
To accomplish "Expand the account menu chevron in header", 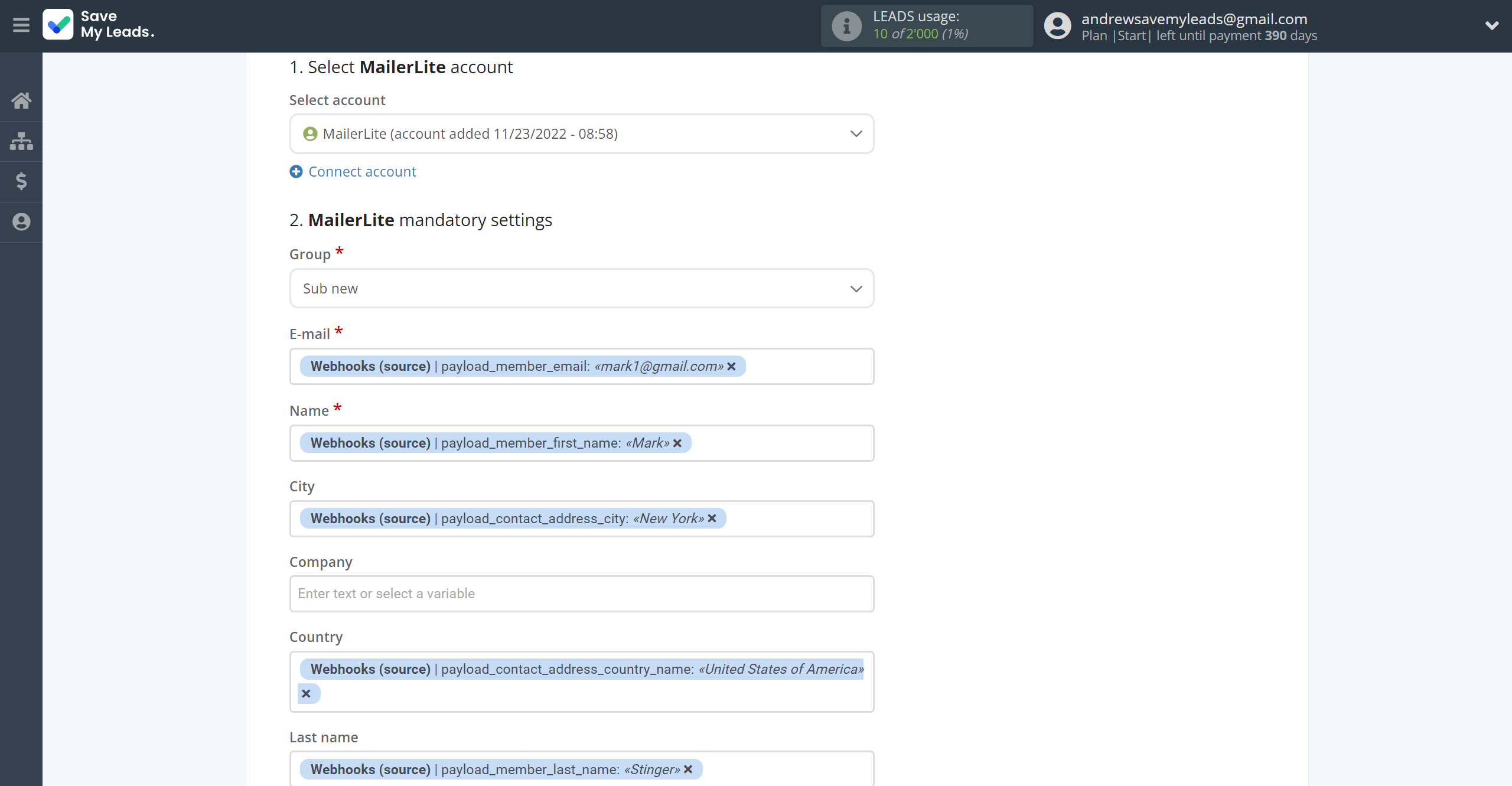I will [x=1492, y=25].
